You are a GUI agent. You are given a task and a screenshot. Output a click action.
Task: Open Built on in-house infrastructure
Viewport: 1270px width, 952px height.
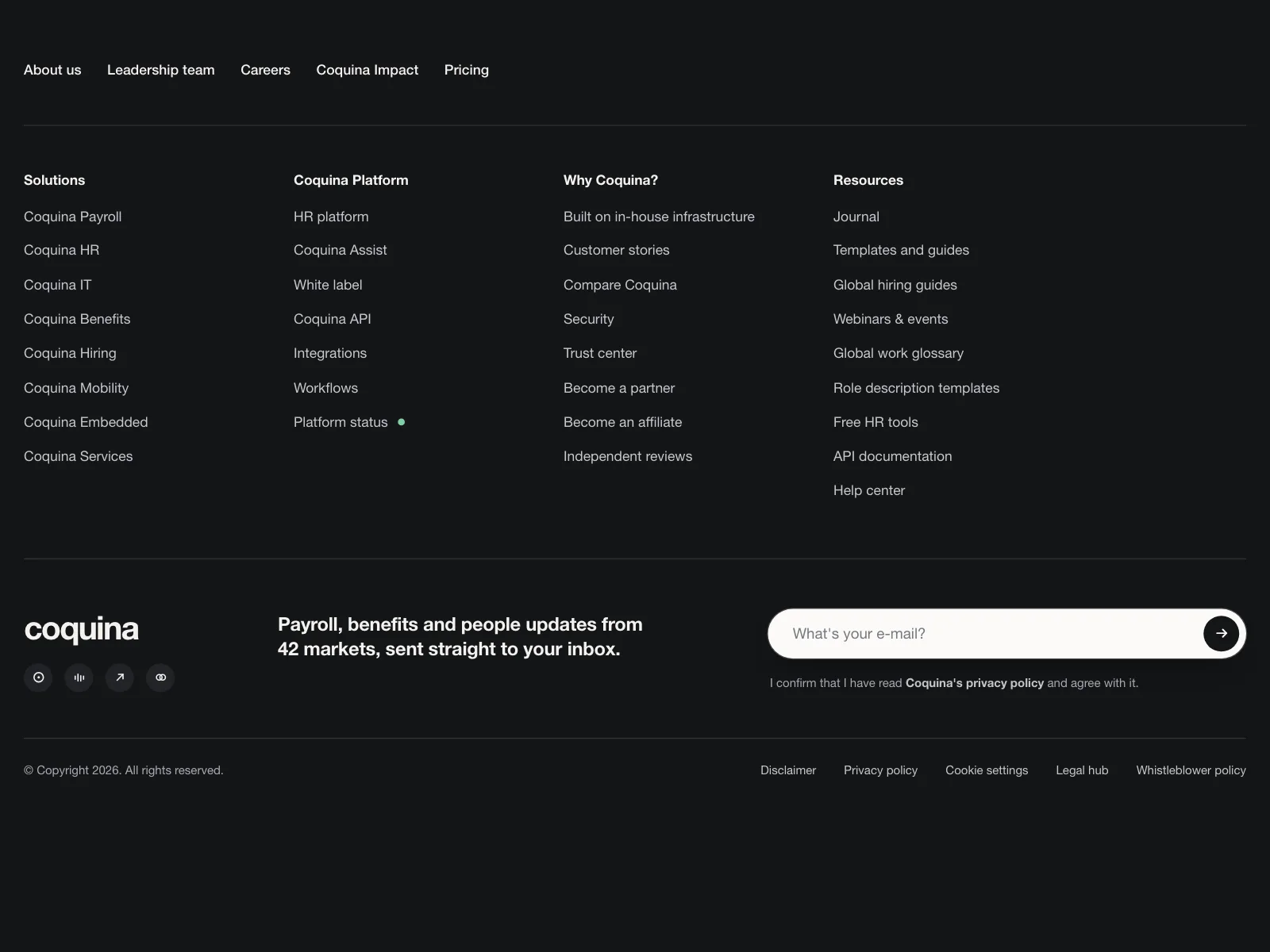coord(659,217)
